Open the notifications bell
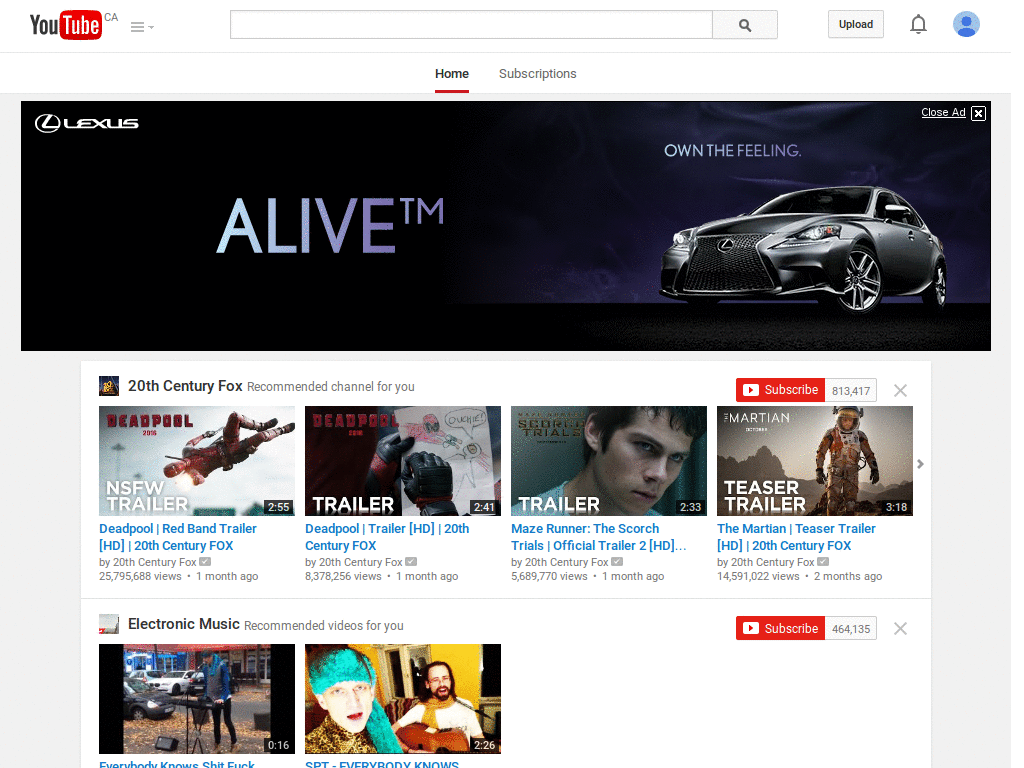 pos(918,24)
